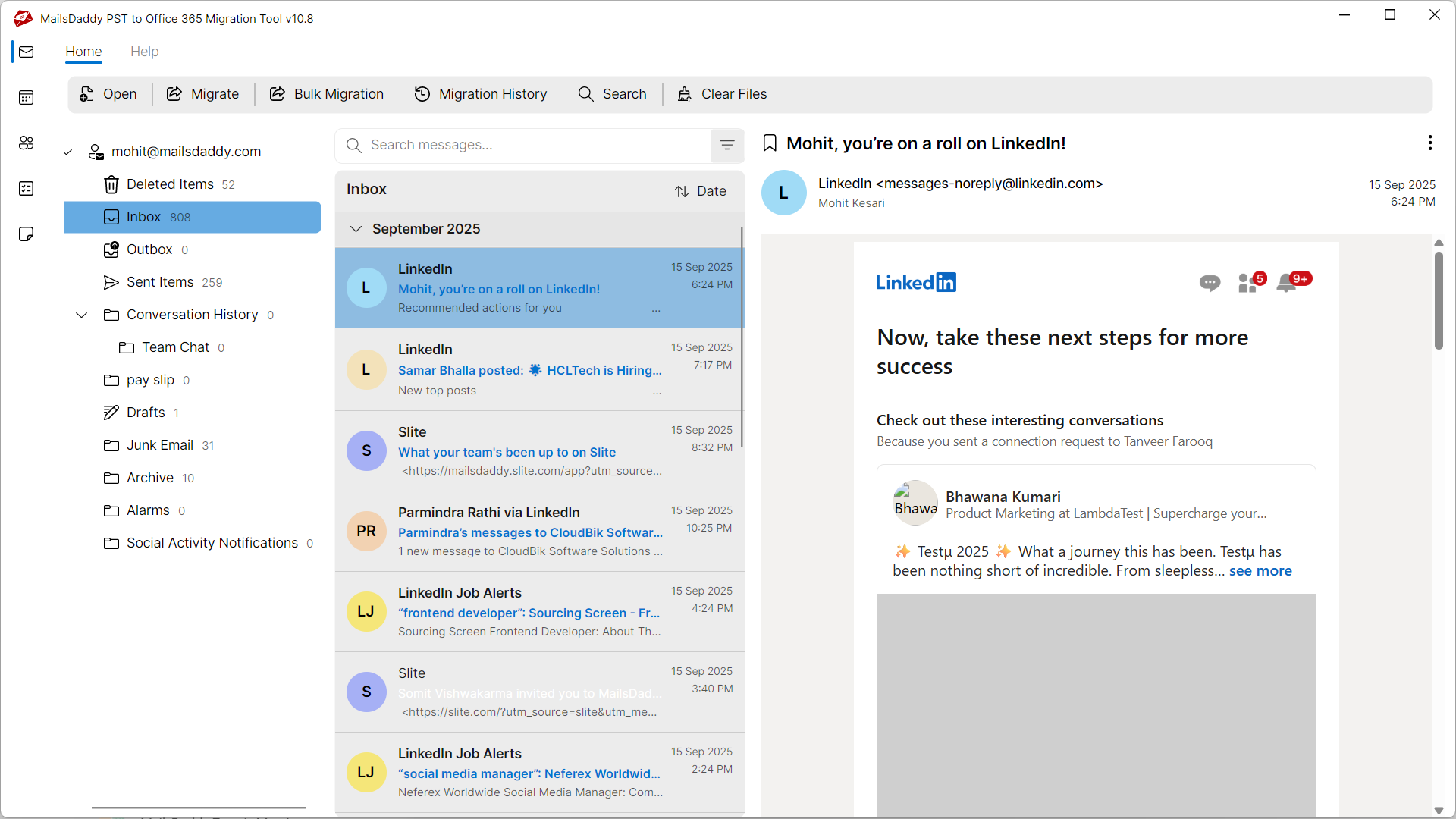1456x819 pixels.
Task: Open the social media manager job alert
Action: point(539,773)
